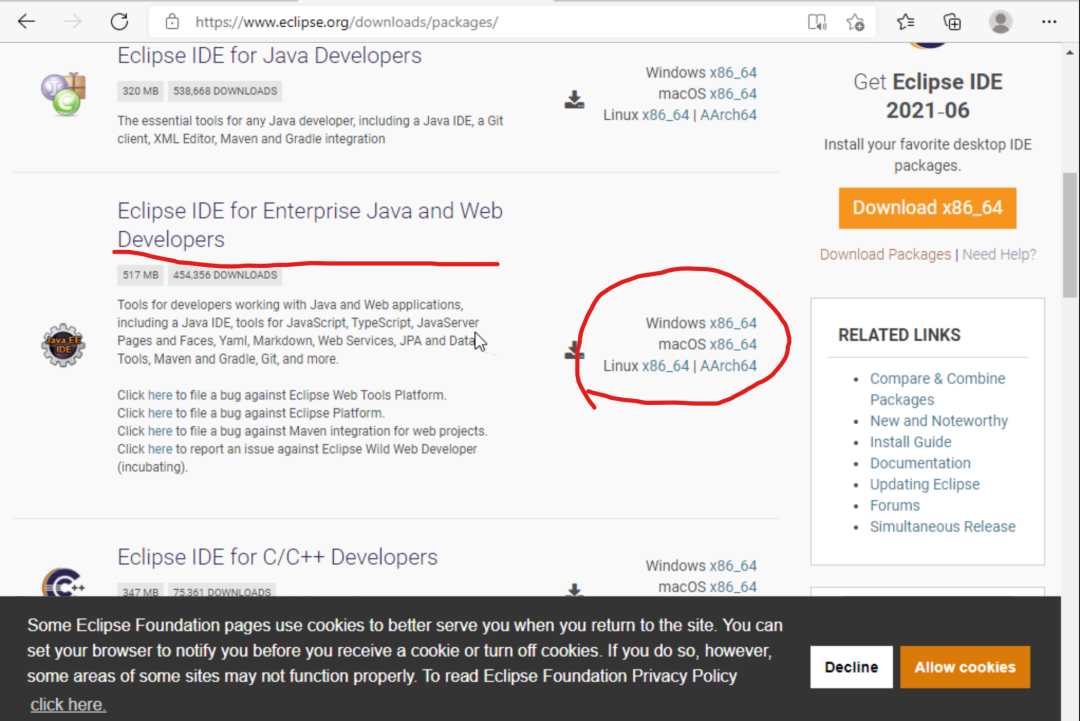Open Eclipse IDE for Java Developers title
The width and height of the screenshot is (1080, 721).
click(x=269, y=55)
